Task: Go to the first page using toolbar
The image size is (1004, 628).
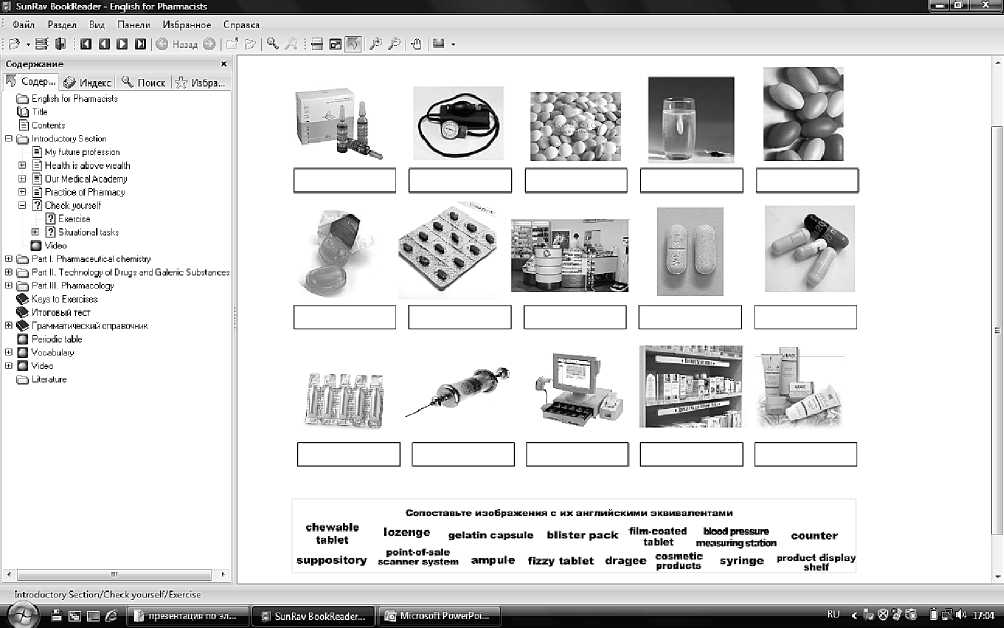Action: (x=86, y=44)
